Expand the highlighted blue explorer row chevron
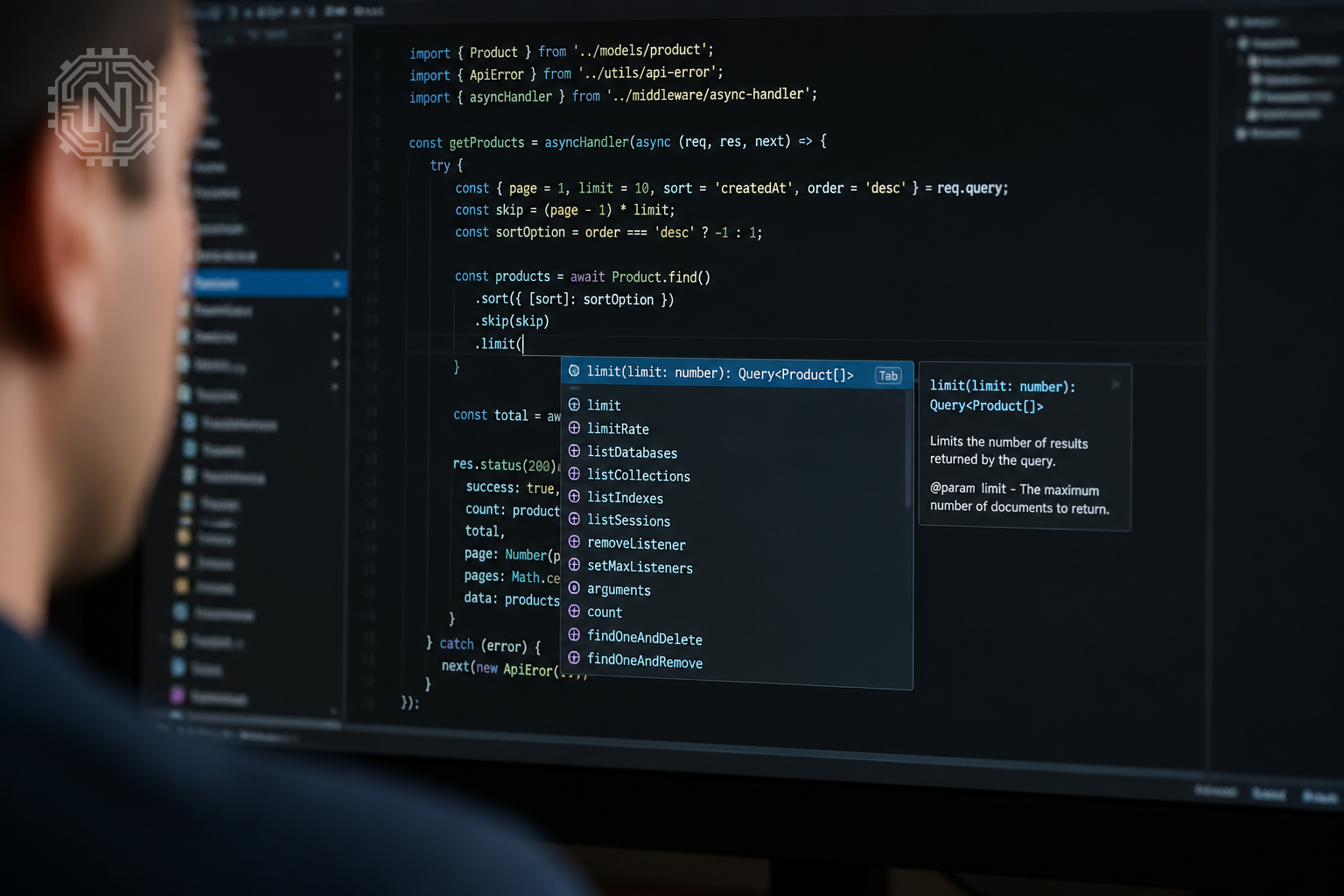This screenshot has height=896, width=1344. coord(337,284)
